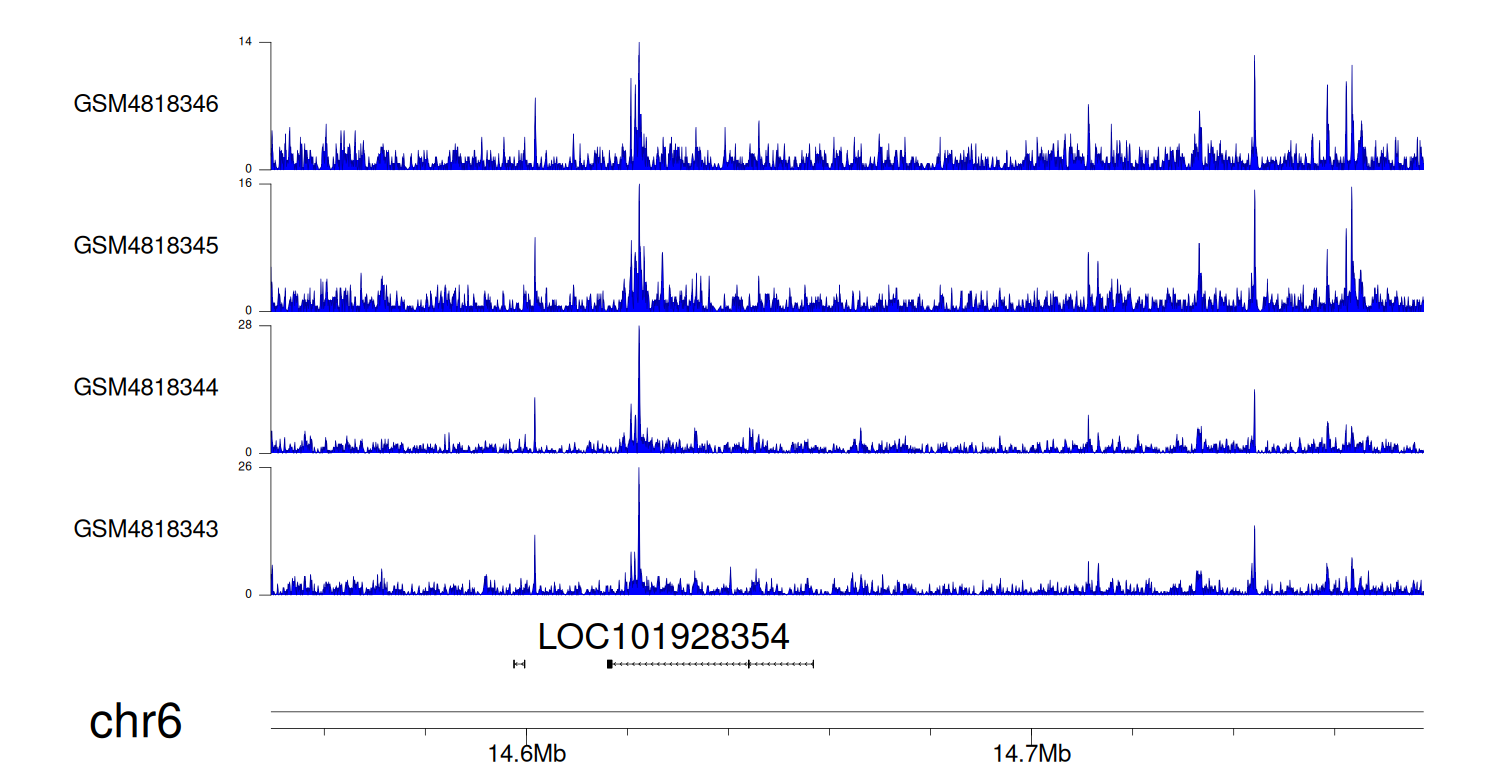
Task: Click y-axis maximum value 26
Action: 245,467
